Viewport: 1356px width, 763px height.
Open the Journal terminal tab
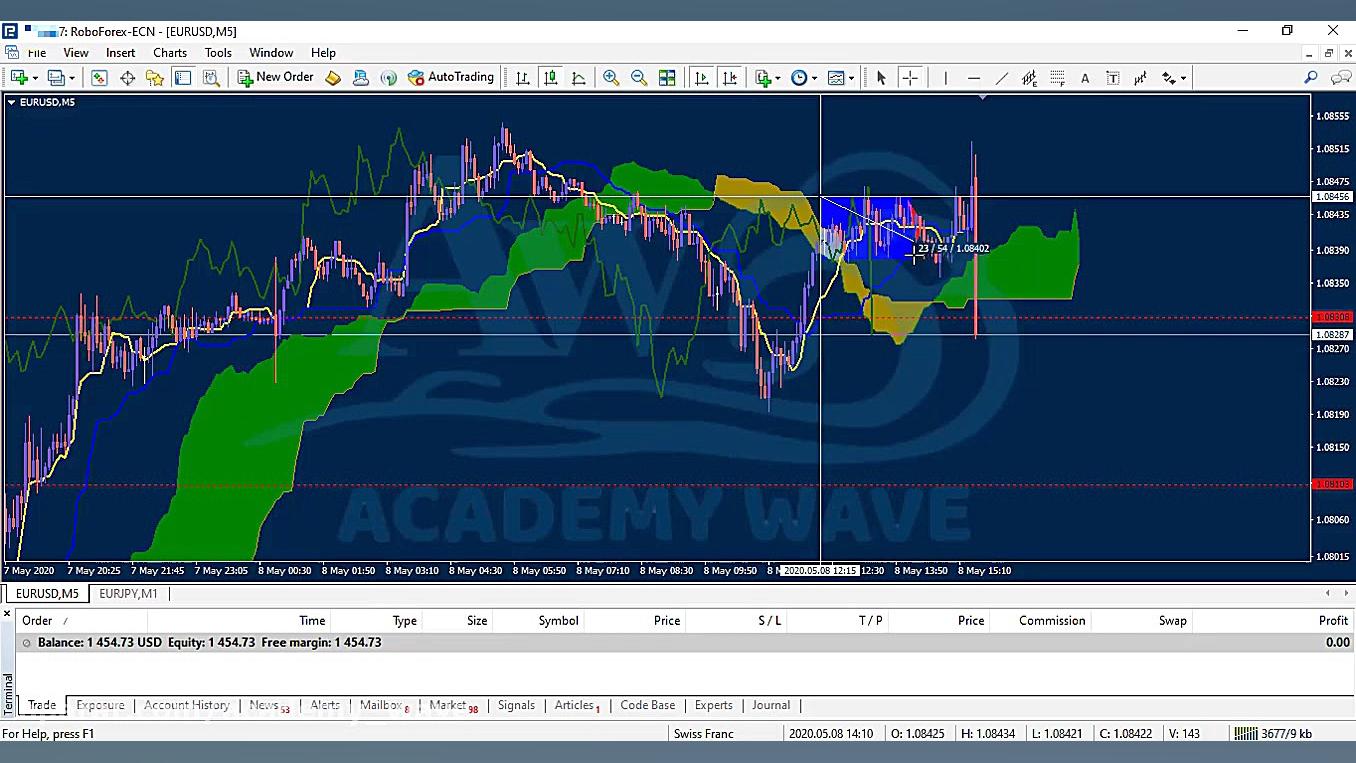click(771, 705)
